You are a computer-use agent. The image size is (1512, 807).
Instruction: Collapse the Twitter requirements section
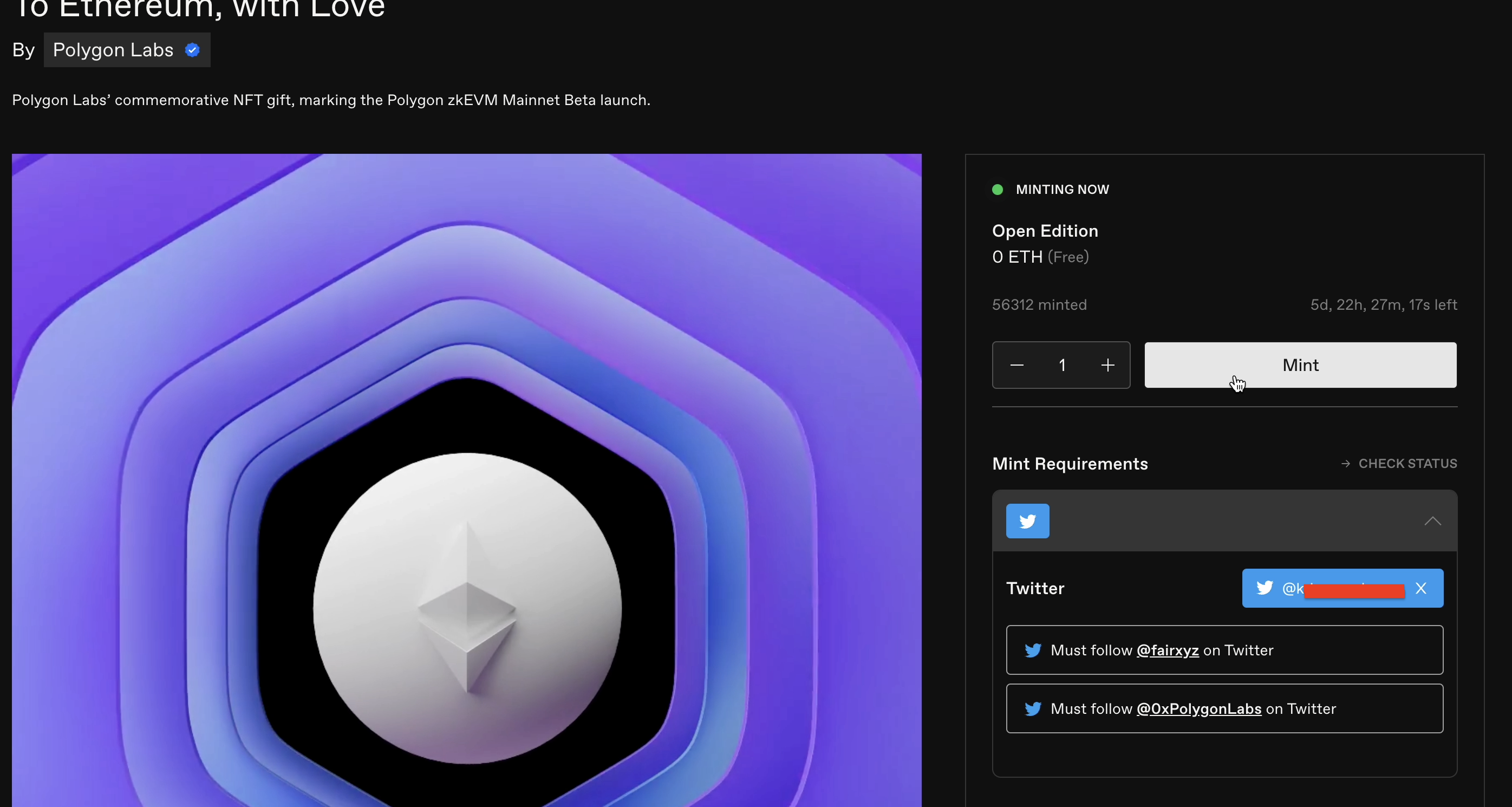[x=1432, y=521]
